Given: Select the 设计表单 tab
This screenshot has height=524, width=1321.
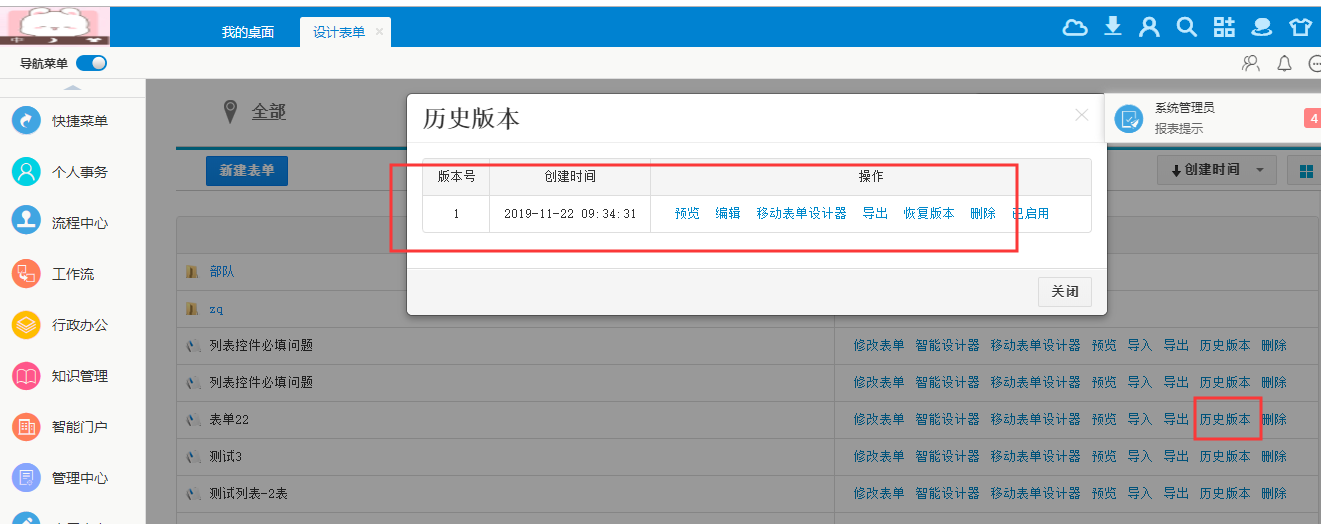Looking at the screenshot, I should point(339,32).
